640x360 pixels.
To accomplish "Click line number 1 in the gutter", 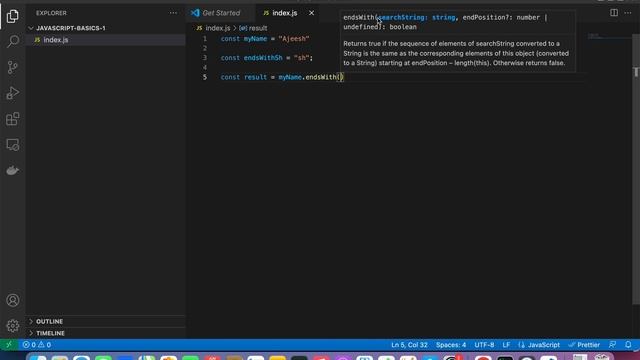I will [x=205, y=39].
